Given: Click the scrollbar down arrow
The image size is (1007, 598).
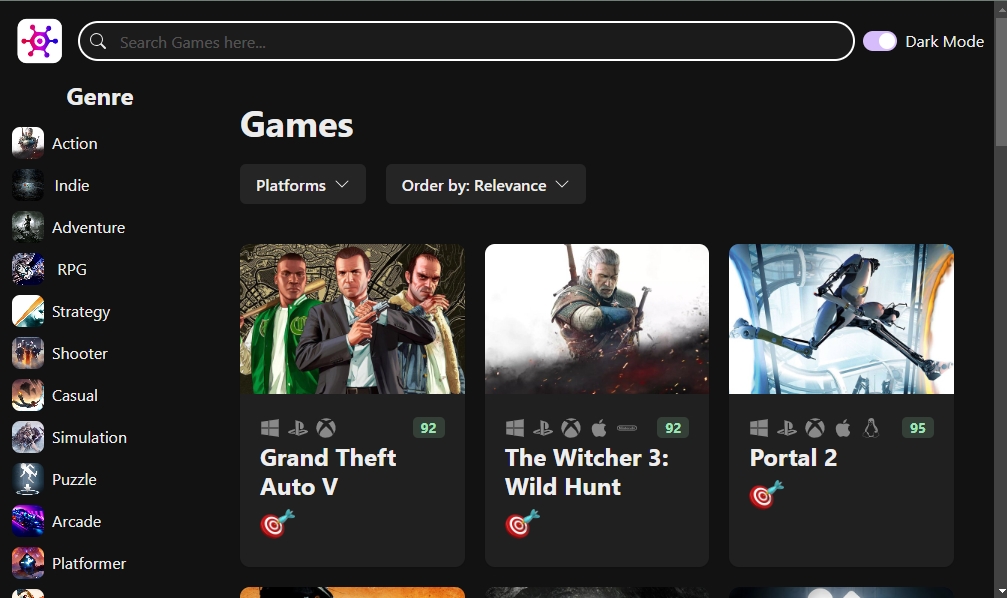Looking at the screenshot, I should [x=1001, y=592].
